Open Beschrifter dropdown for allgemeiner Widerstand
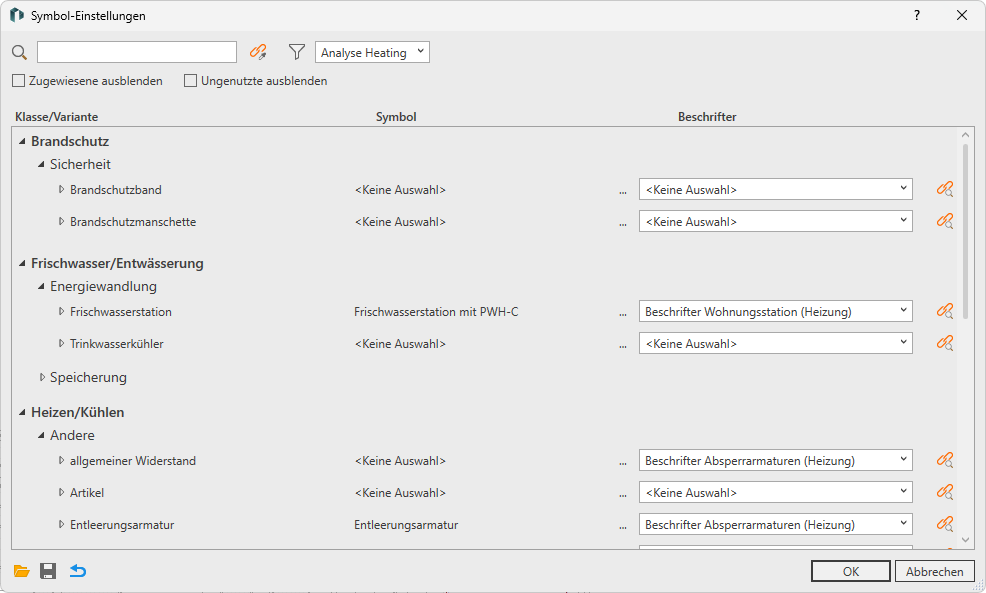986x593 pixels. (775, 460)
